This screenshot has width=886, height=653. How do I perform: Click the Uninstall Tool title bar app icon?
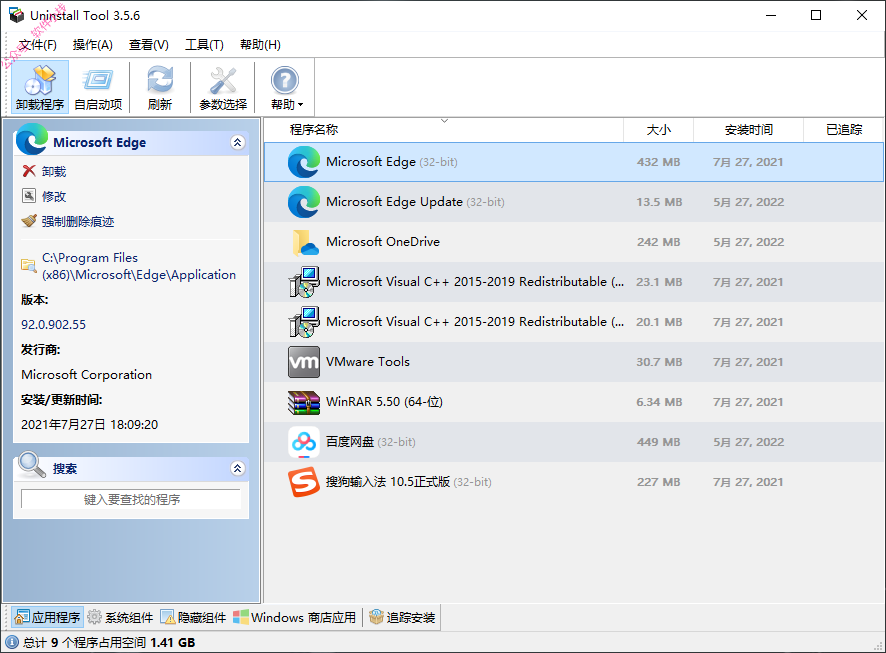(x=16, y=15)
